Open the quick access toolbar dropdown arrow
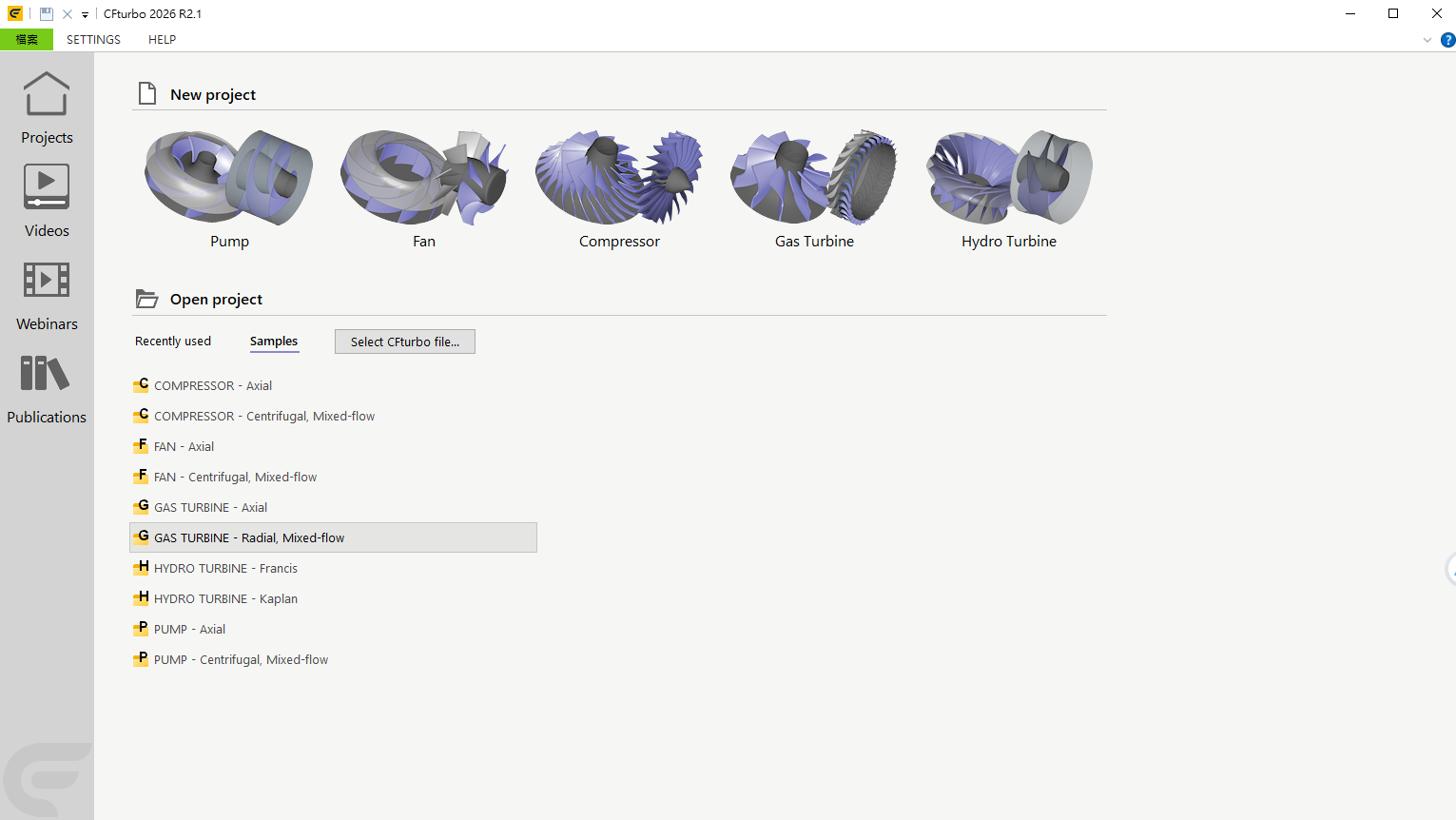Screen dimensions: 1456x820 coord(85,15)
